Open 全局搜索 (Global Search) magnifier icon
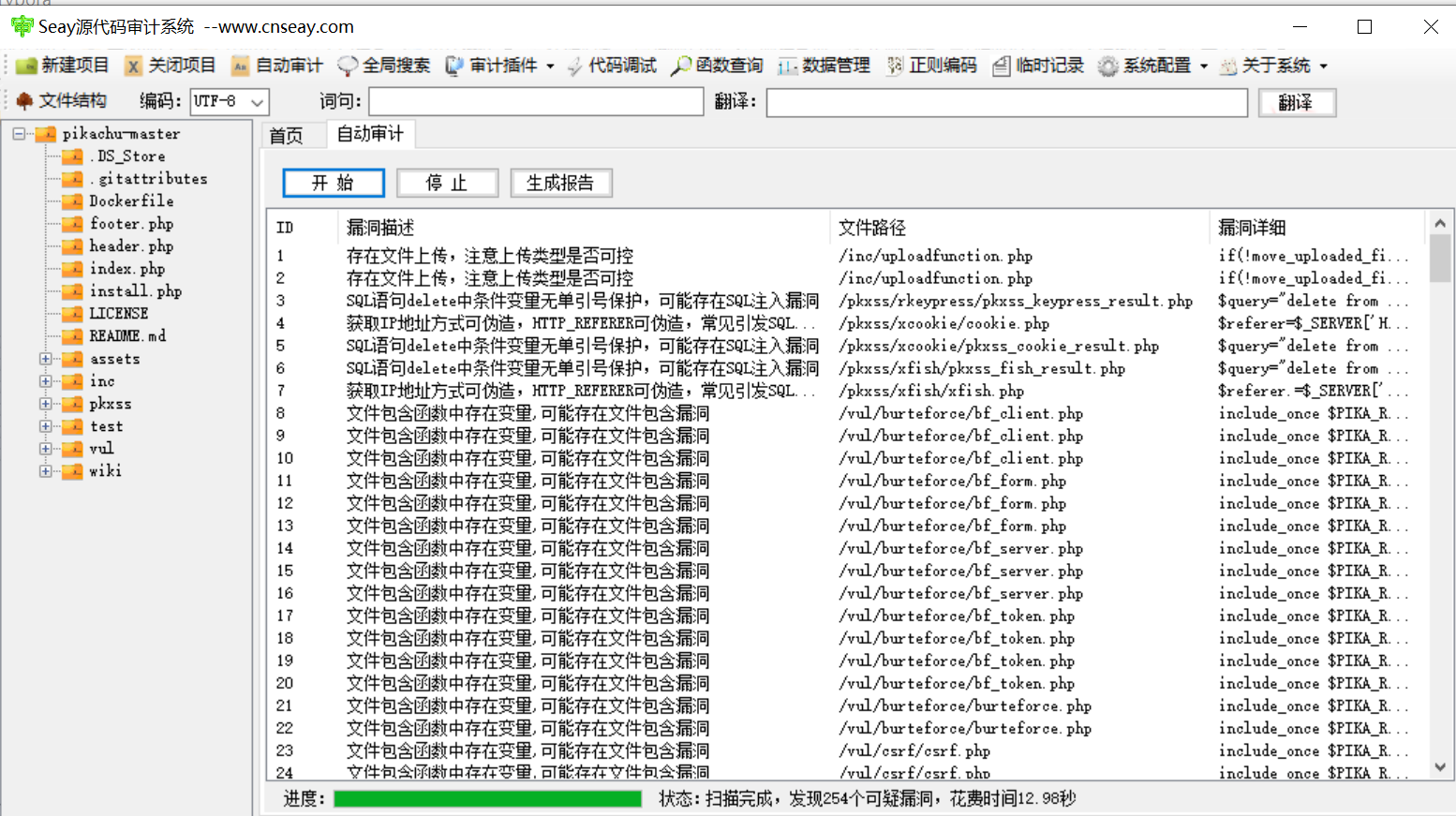This screenshot has height=816, width=1456. pos(348,66)
